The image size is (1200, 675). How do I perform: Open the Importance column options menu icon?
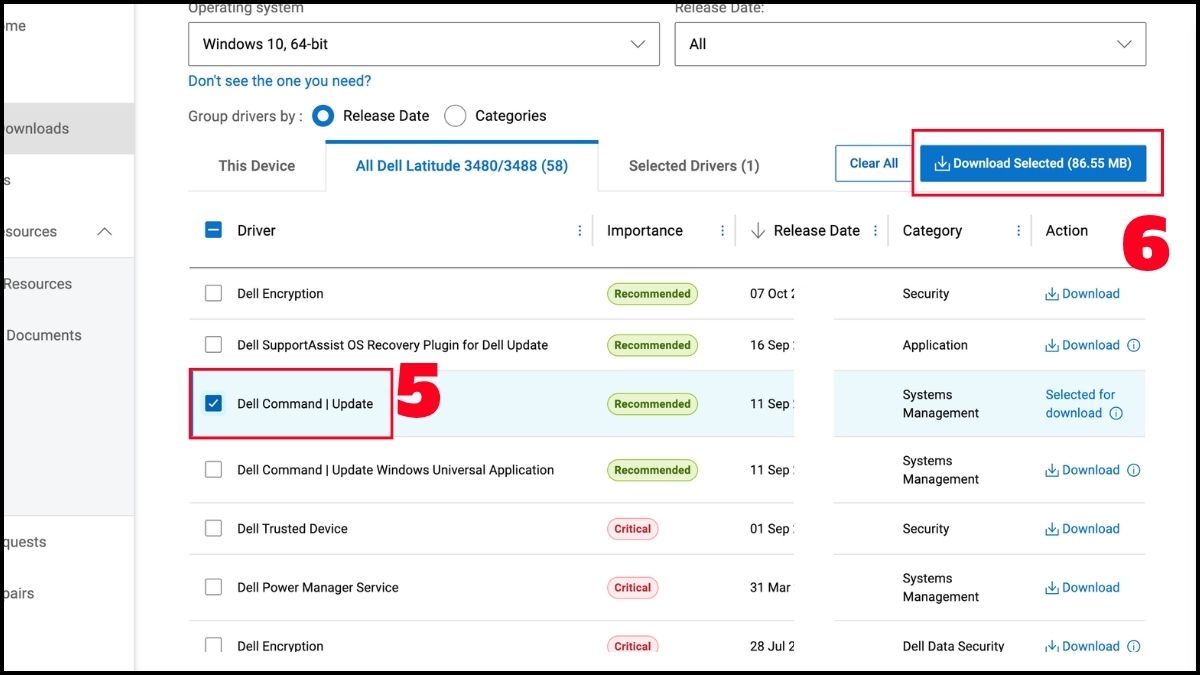[723, 230]
